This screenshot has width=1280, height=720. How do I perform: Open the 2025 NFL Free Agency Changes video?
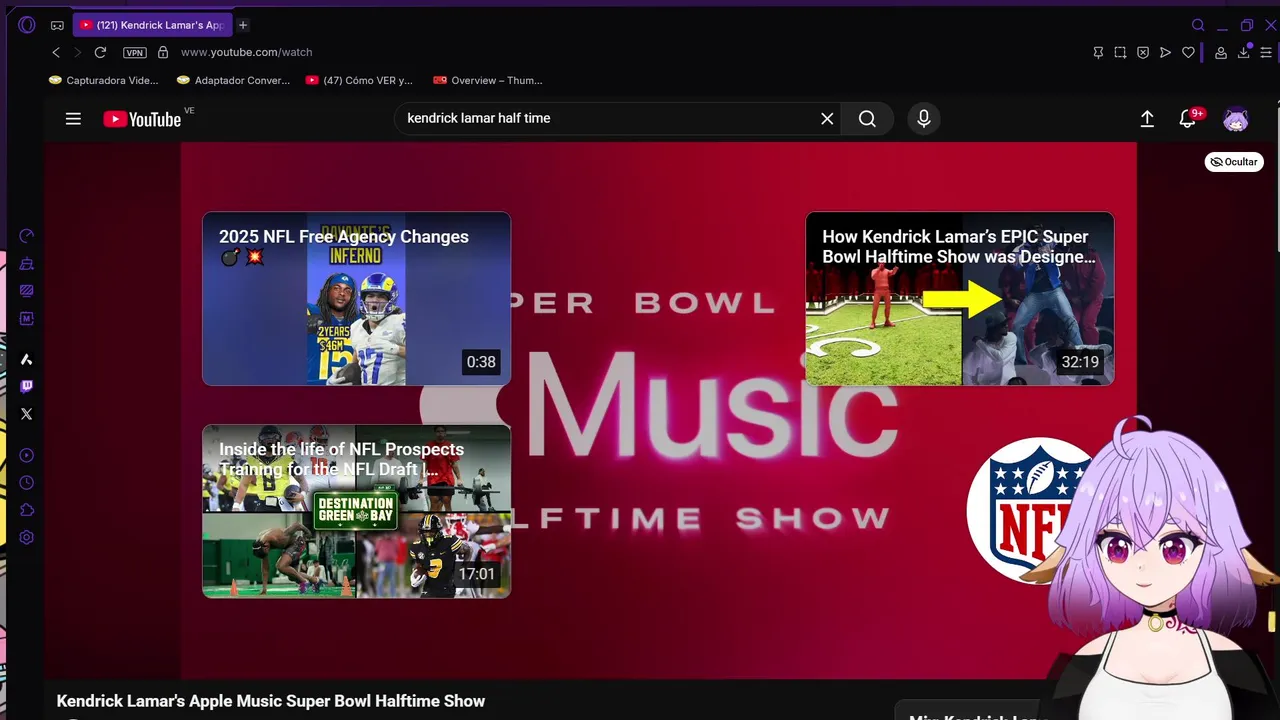(x=357, y=298)
